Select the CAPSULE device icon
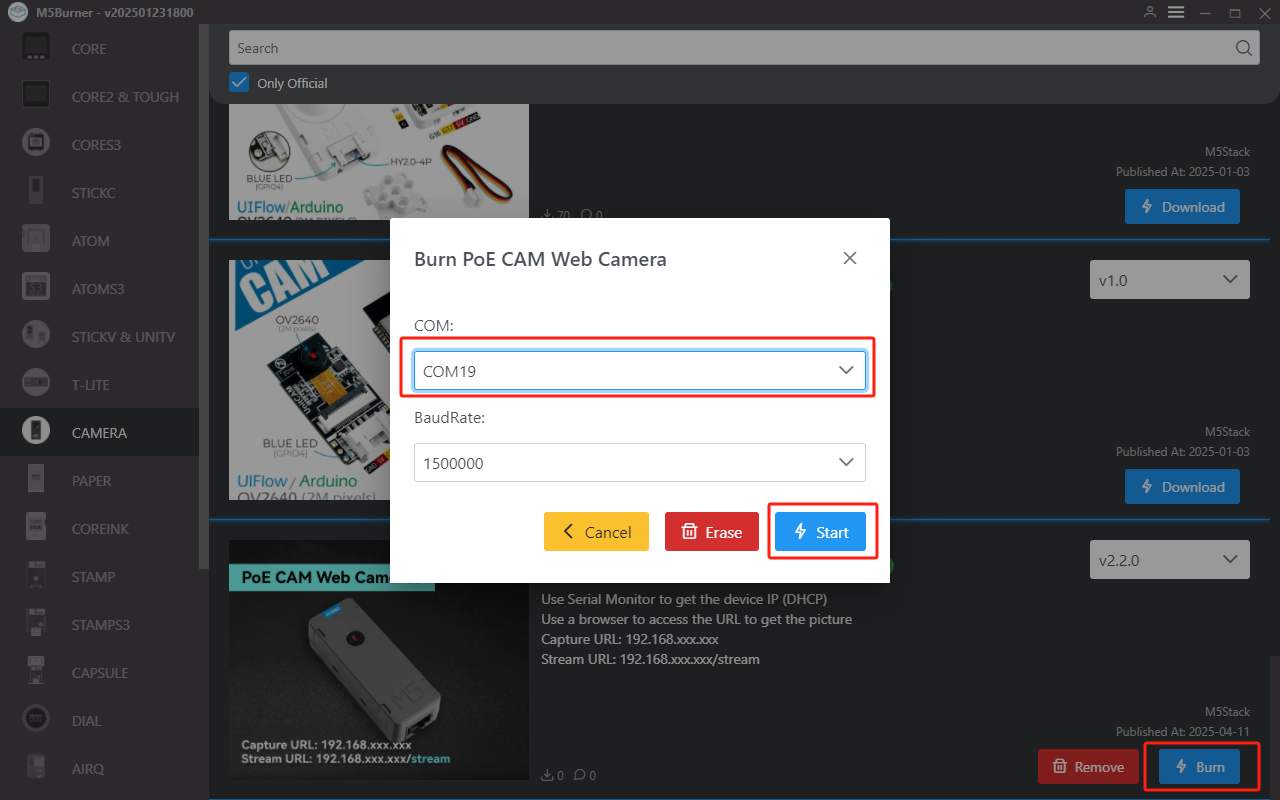Image resolution: width=1280 pixels, height=800 pixels. (x=36, y=672)
